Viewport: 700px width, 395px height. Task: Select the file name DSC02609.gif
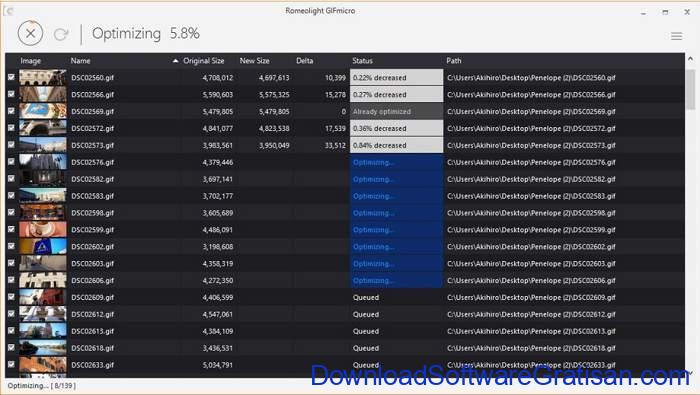[x=92, y=297]
